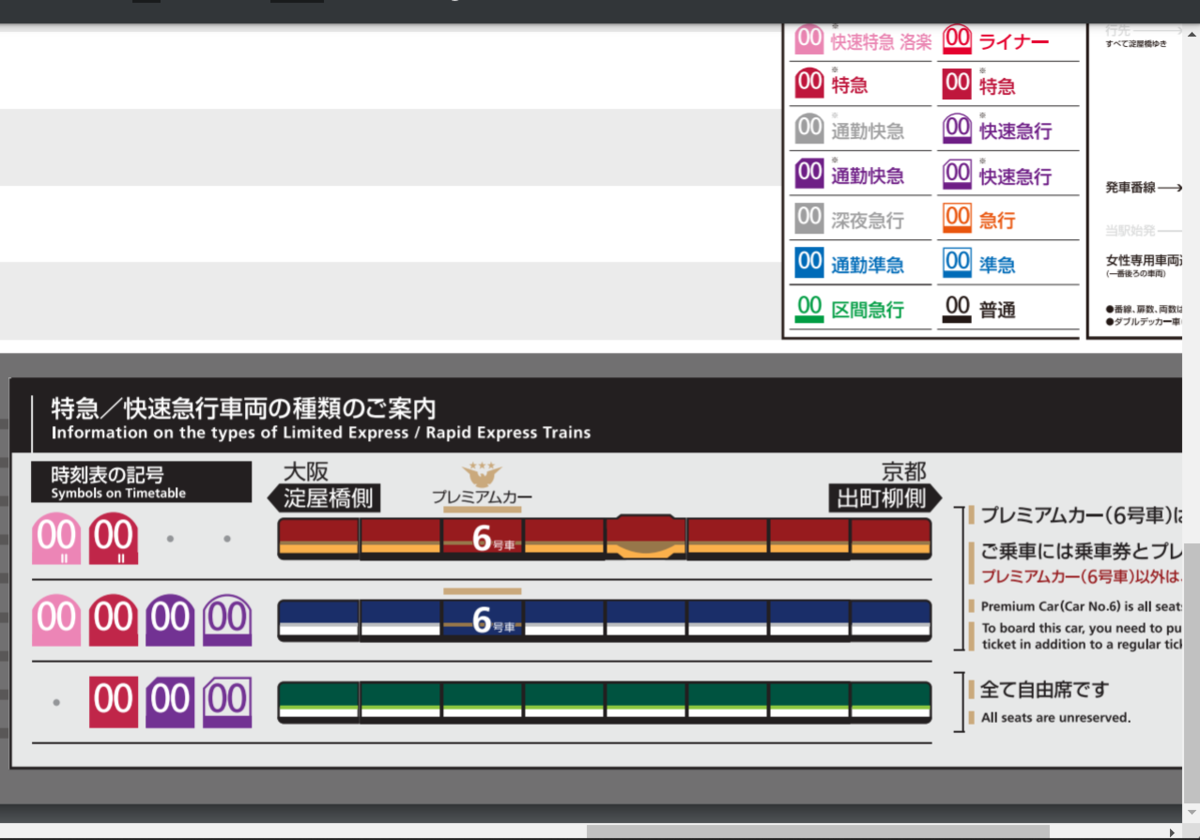1200x840 pixels.
Task: Click the blue 通勤準急 00 symbol icon
Action: pyautogui.click(x=809, y=263)
